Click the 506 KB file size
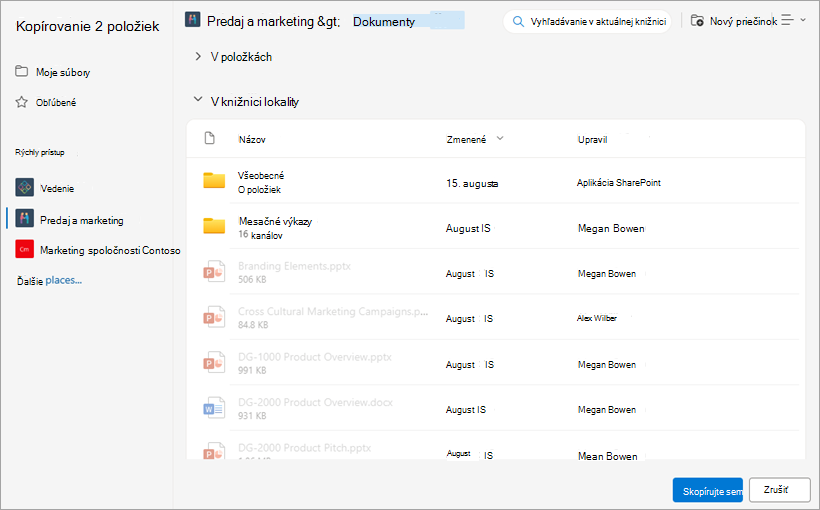This screenshot has height=510, width=820. (252, 279)
